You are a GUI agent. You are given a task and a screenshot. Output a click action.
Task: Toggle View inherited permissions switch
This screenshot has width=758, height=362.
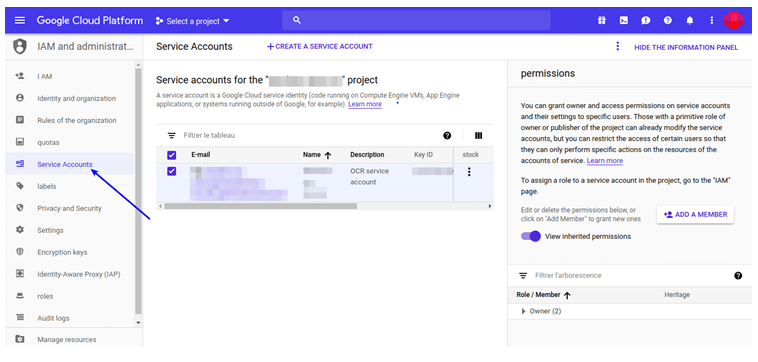tap(530, 236)
